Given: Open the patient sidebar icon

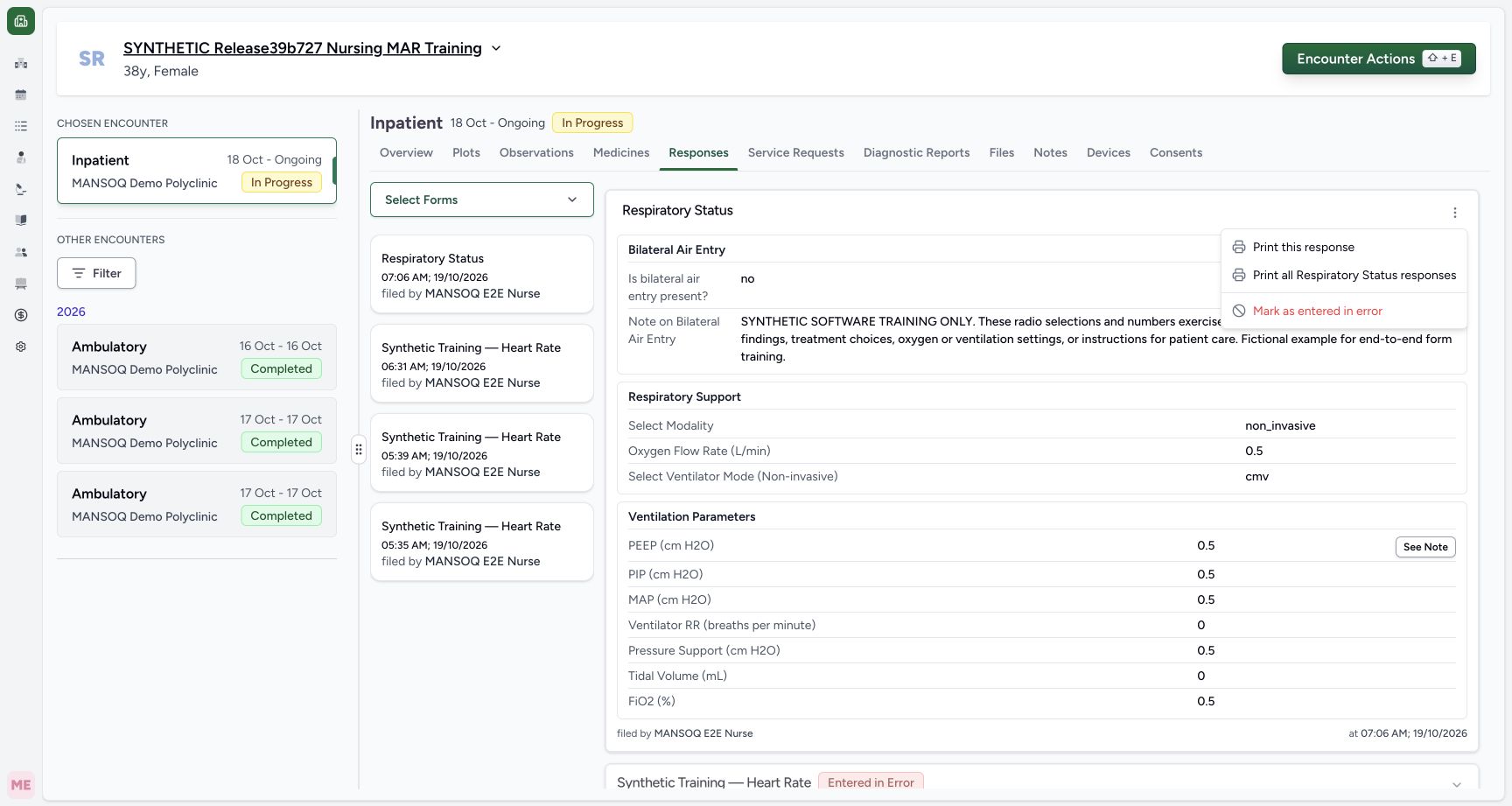Looking at the screenshot, I should [21, 158].
